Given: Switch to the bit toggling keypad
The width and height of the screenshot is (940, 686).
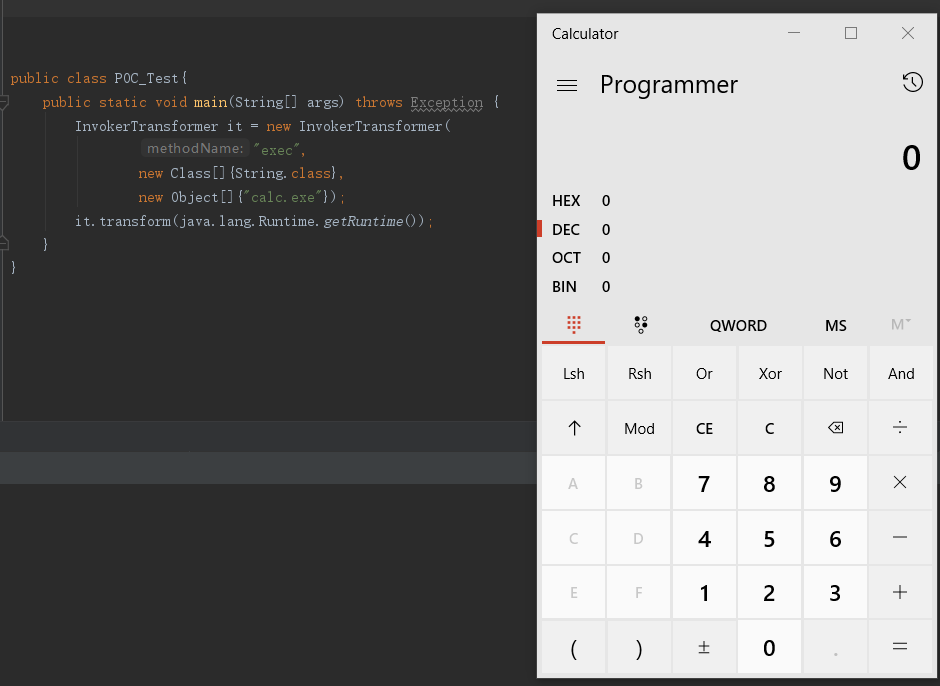Looking at the screenshot, I should pos(640,324).
